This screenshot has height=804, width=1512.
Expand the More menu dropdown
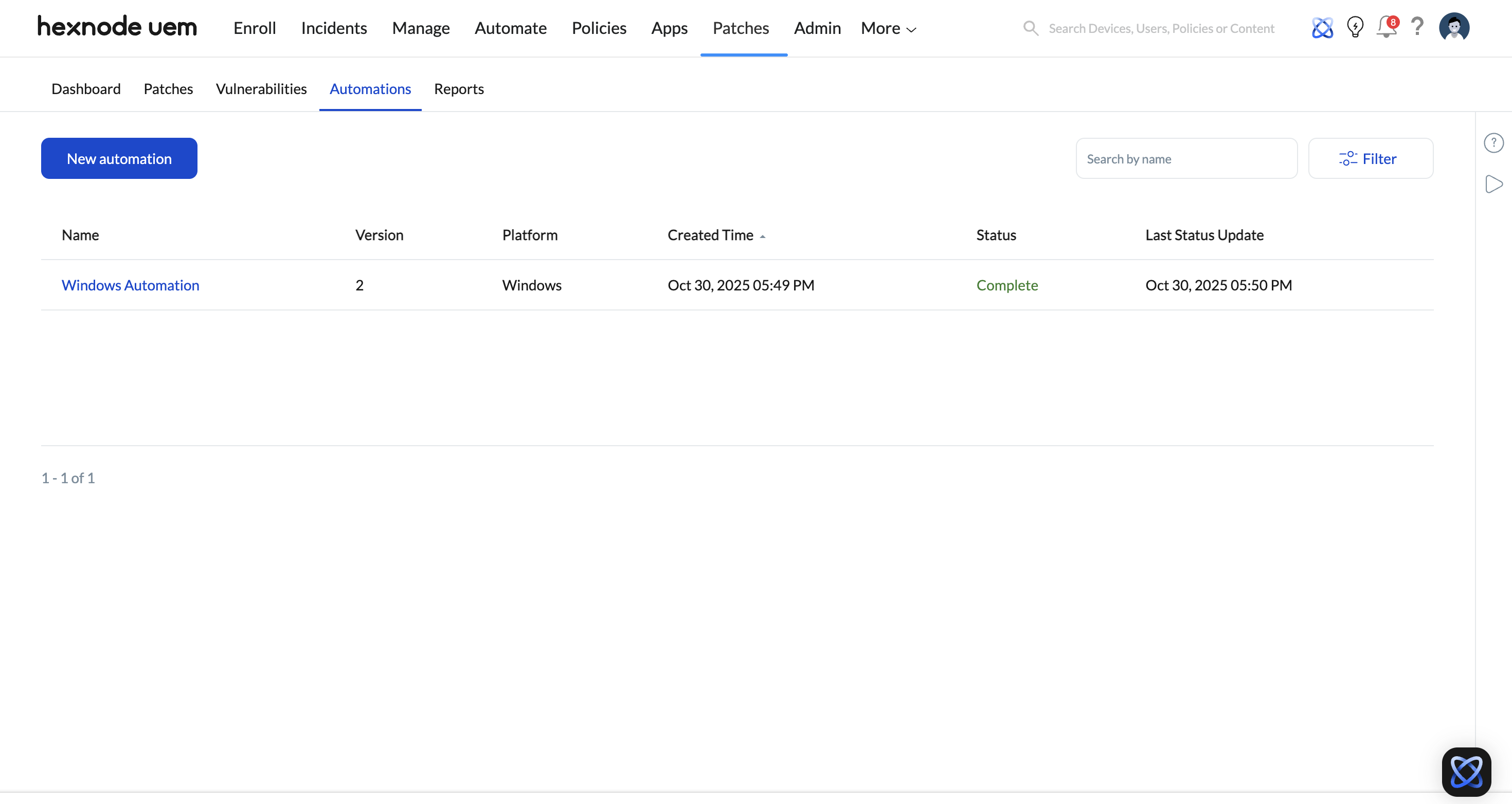point(888,28)
